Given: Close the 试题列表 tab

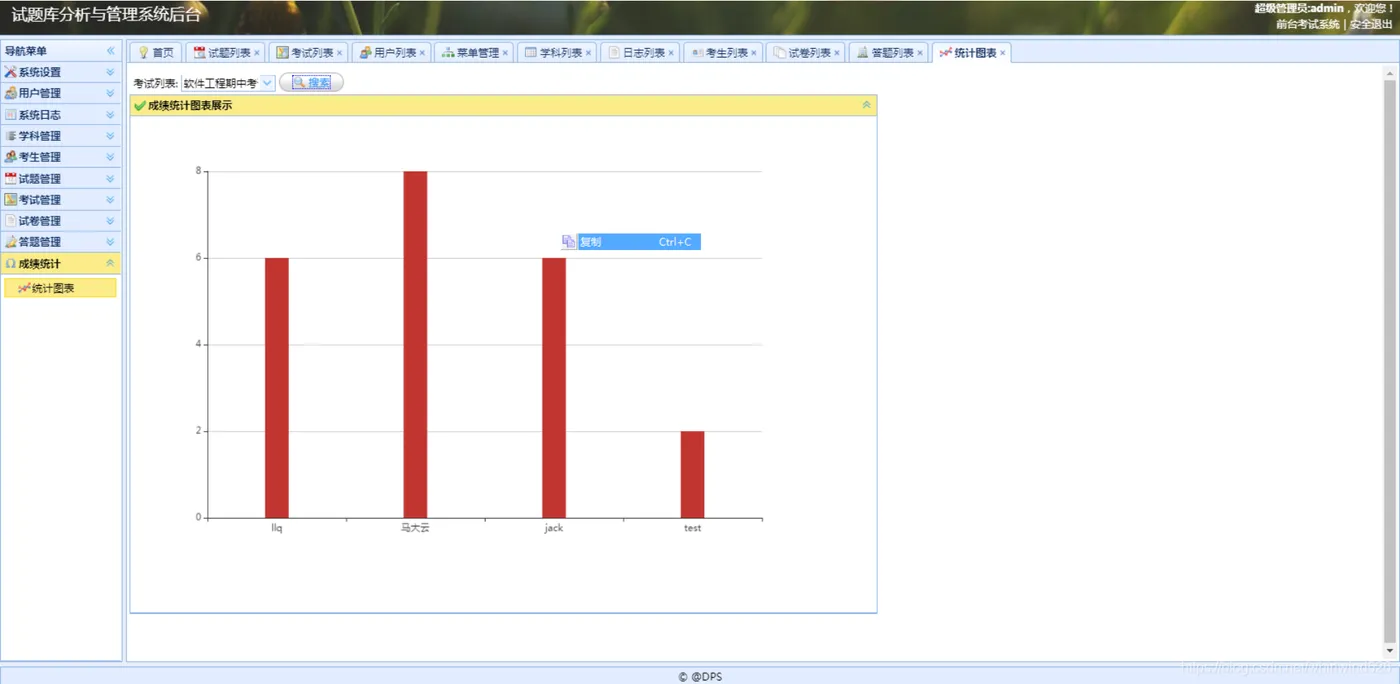Looking at the screenshot, I should [x=257, y=53].
